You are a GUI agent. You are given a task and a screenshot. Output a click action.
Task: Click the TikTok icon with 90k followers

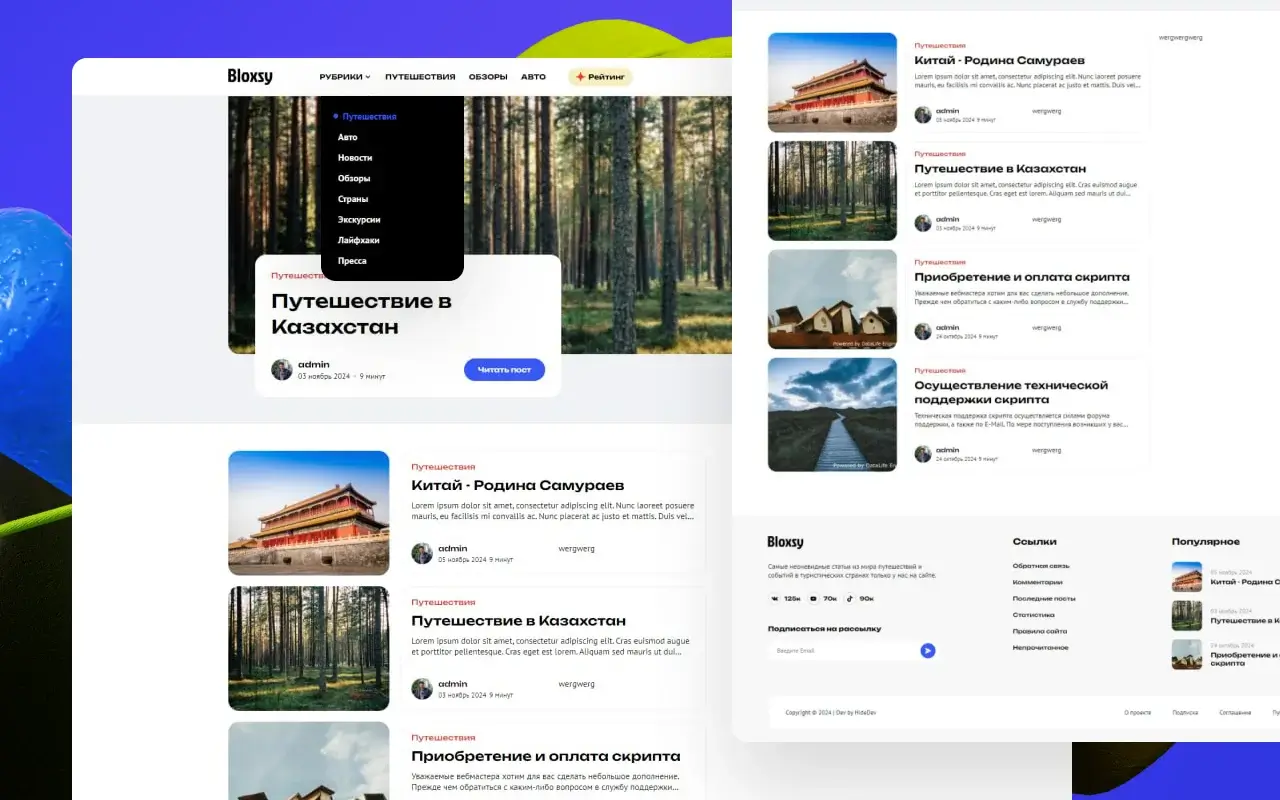tap(850, 598)
